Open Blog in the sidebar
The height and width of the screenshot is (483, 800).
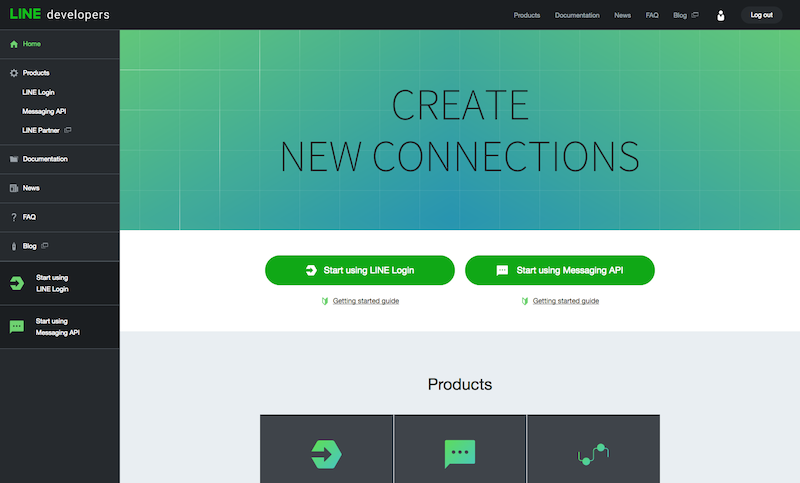tap(30, 246)
